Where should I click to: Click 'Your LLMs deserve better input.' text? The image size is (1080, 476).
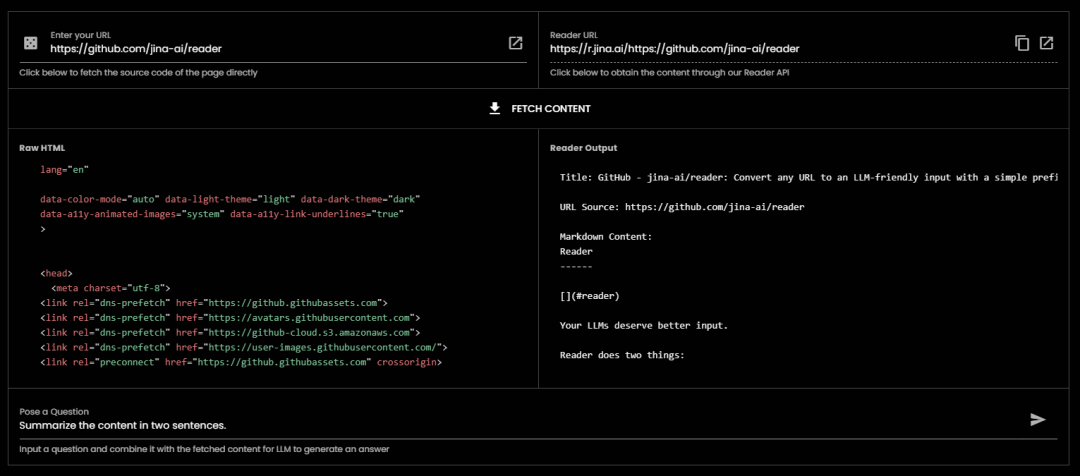[x=643, y=326]
